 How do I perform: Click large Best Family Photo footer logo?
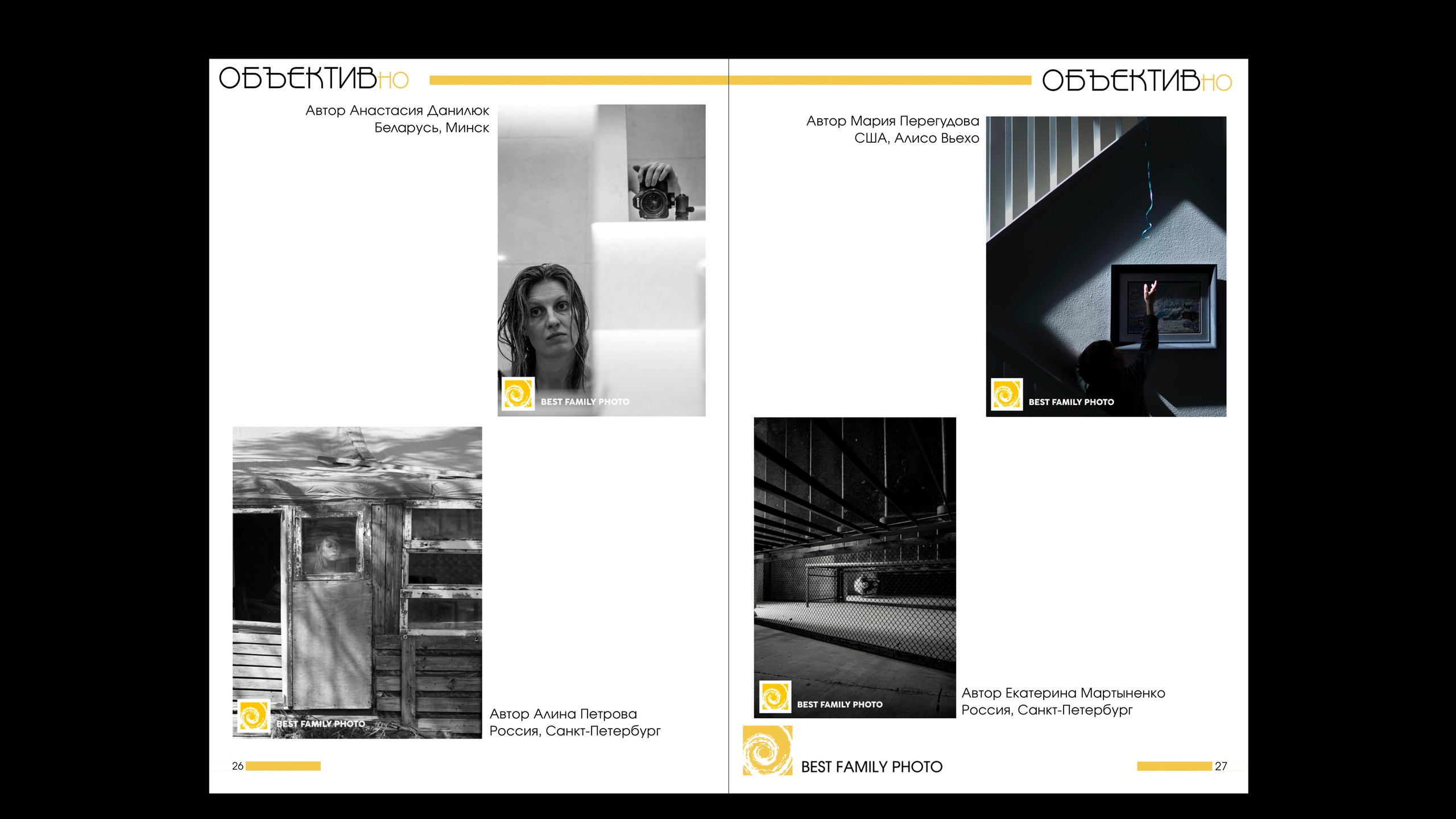(x=767, y=751)
